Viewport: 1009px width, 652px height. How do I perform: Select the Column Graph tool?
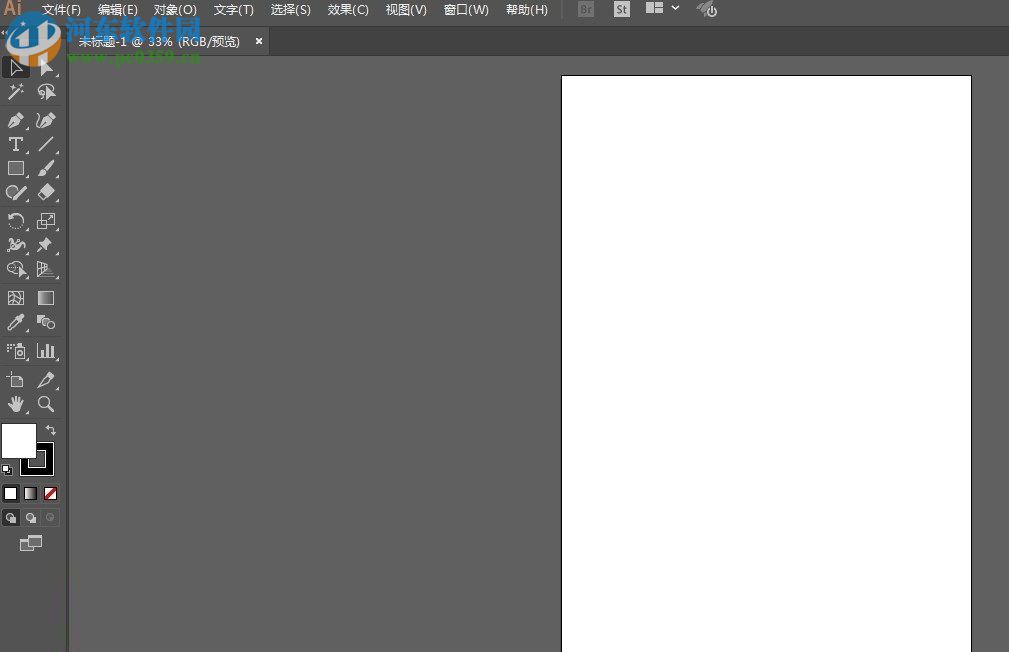[46, 351]
